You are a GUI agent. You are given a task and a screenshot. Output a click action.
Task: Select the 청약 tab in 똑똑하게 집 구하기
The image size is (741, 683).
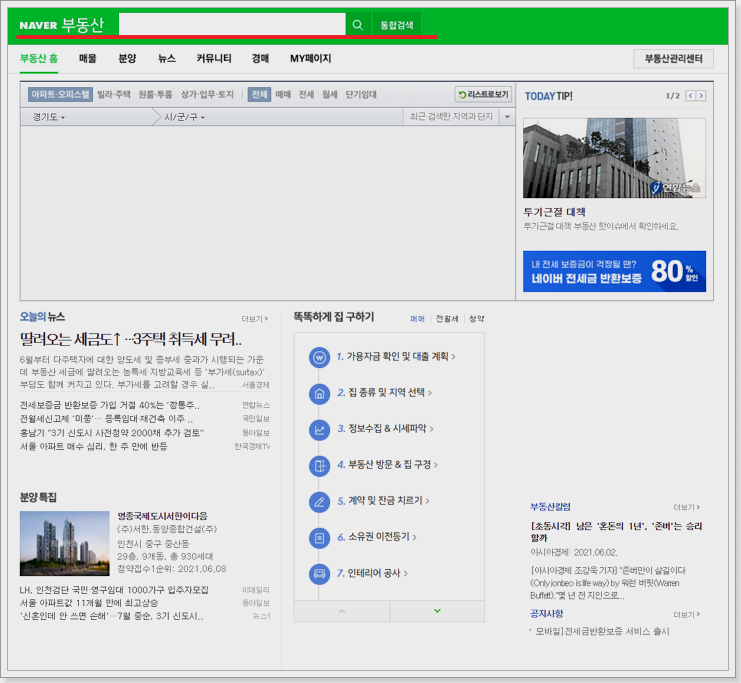[476, 319]
